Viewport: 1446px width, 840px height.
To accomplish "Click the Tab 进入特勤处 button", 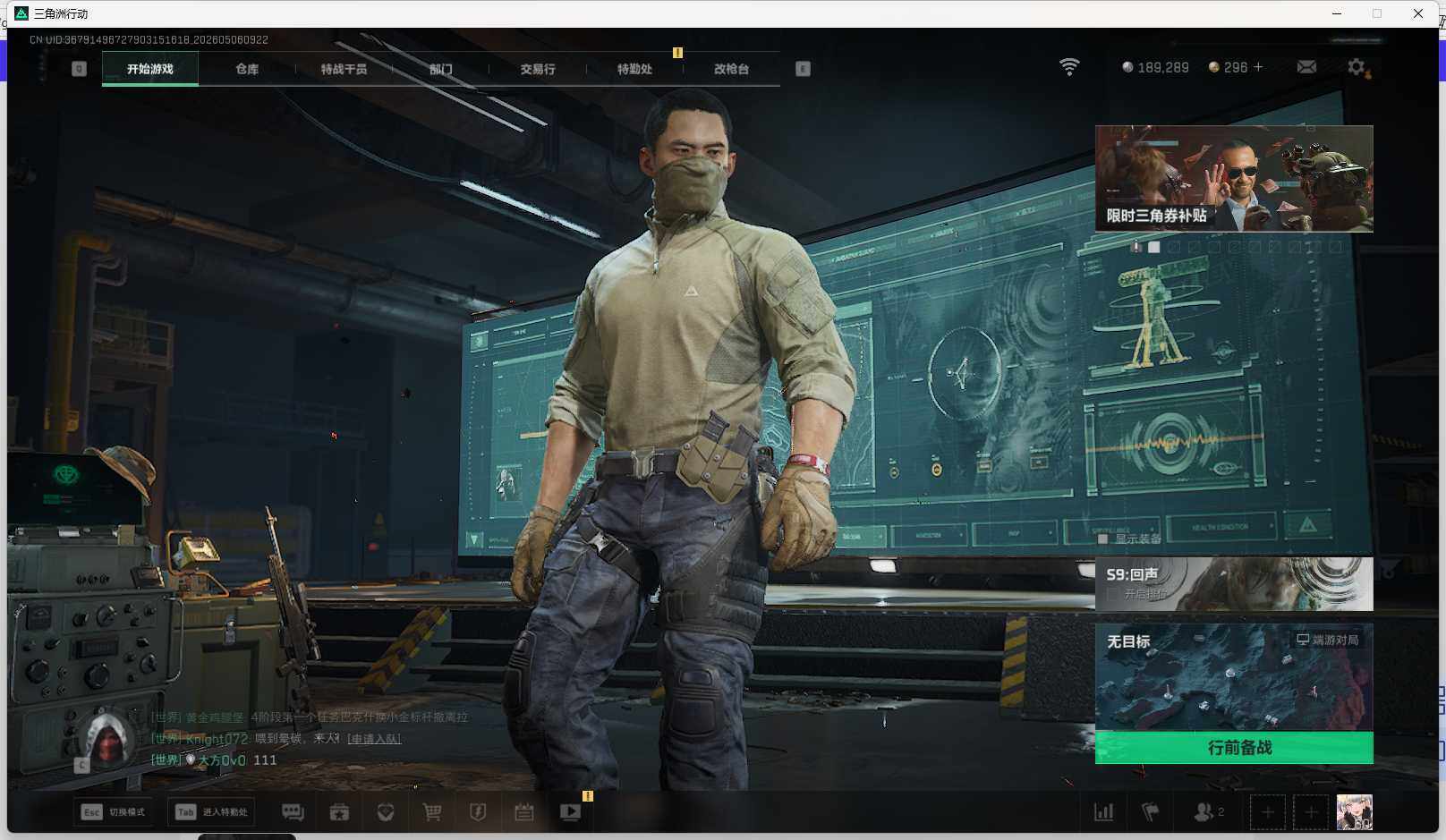I will click(x=211, y=812).
